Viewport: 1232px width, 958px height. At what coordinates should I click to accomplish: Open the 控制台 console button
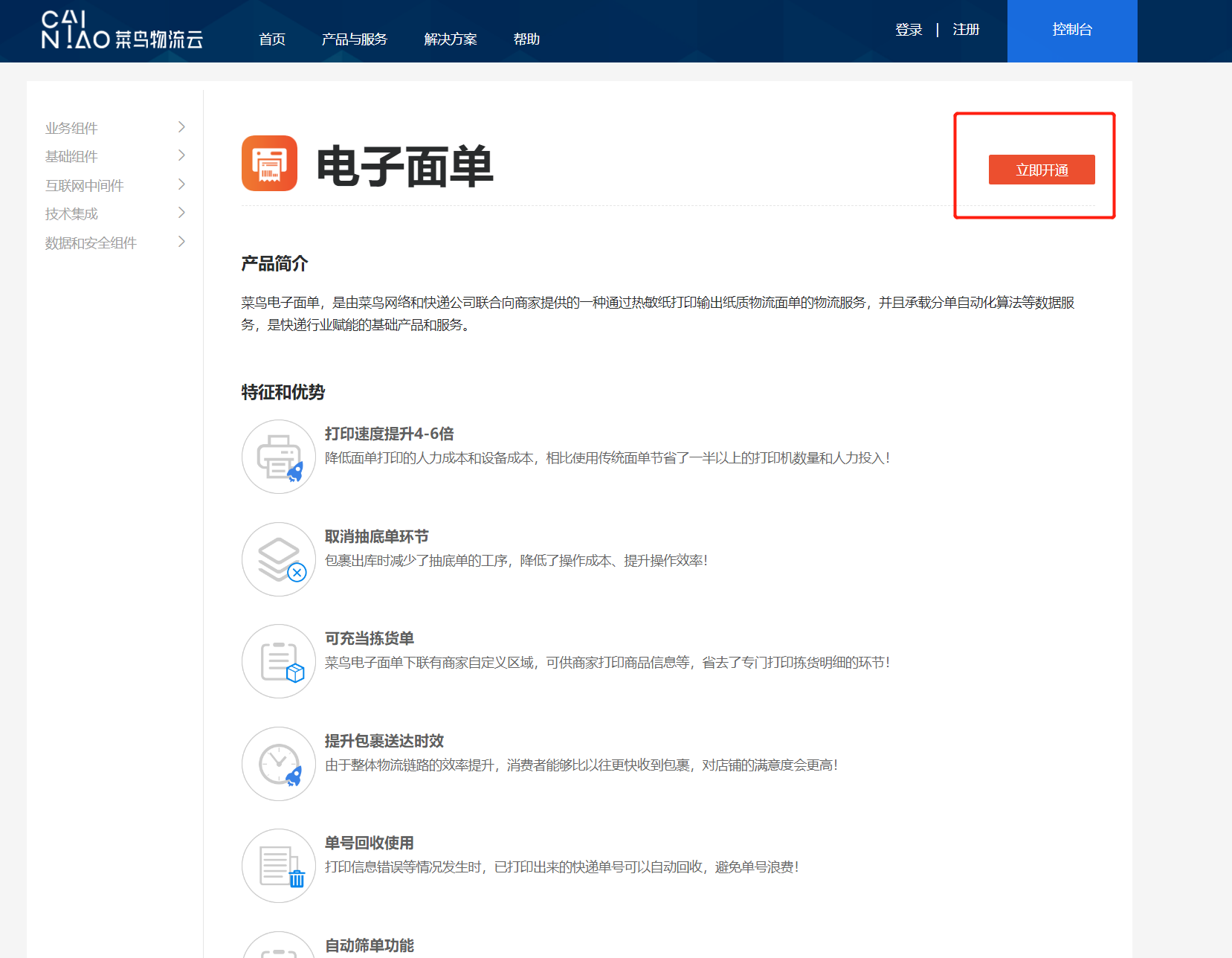pyautogui.click(x=1072, y=30)
